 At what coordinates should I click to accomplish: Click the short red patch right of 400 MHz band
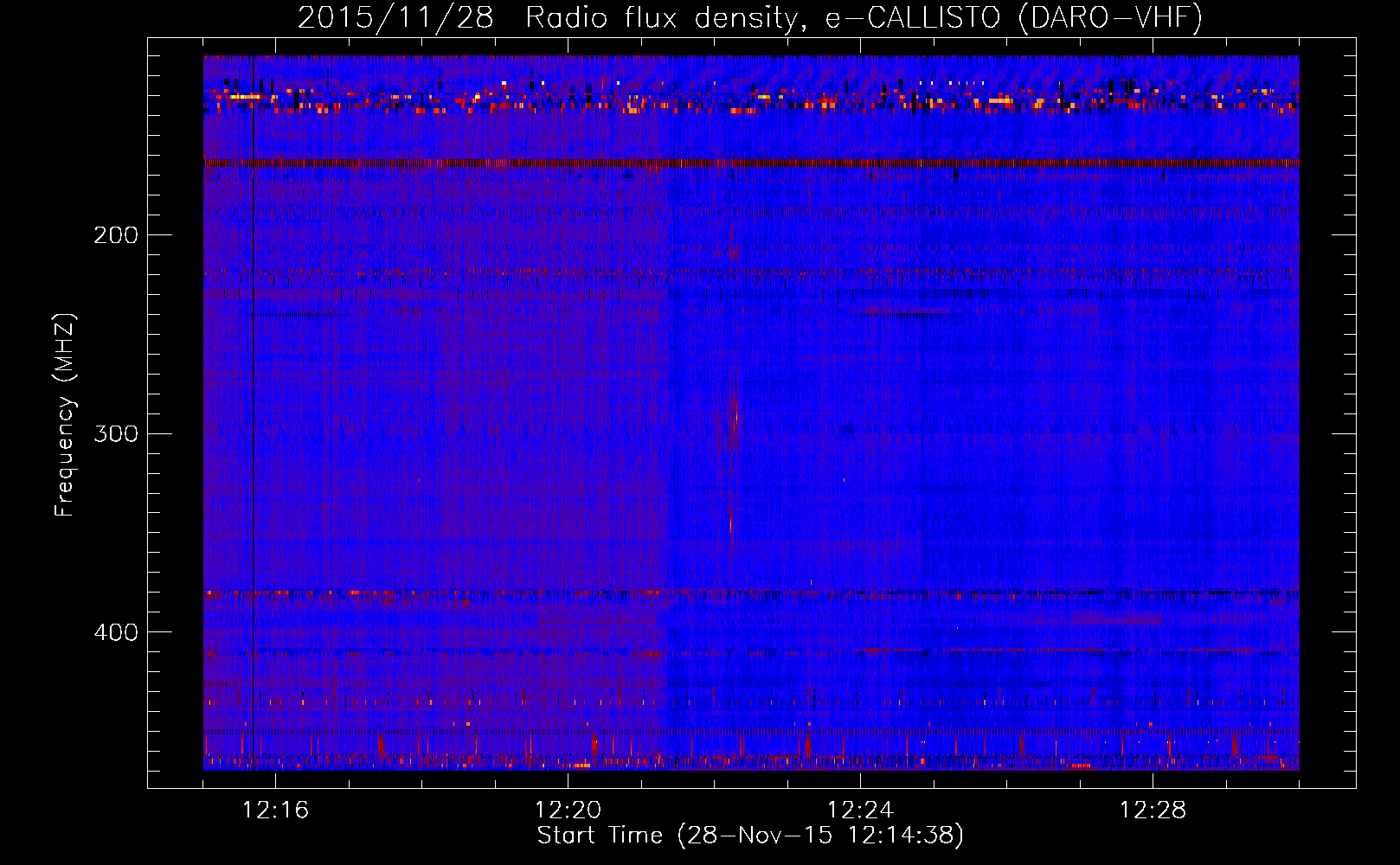coord(1116,618)
